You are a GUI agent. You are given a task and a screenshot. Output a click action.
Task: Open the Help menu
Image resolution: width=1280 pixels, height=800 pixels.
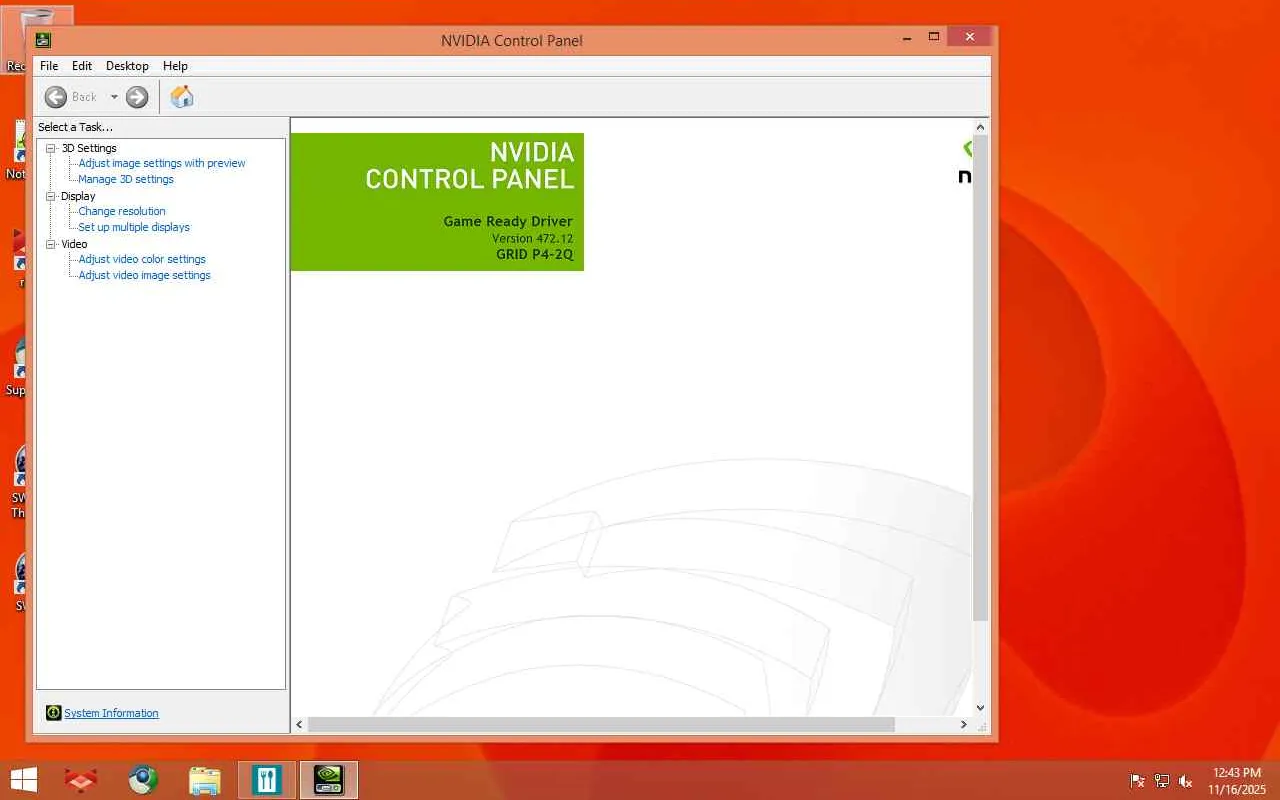click(x=175, y=66)
